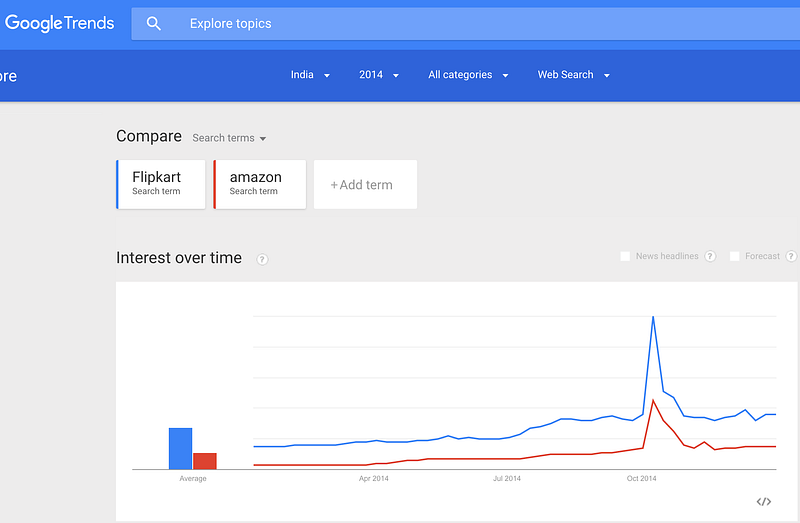Click the blue Average bar for Flipkart
The image size is (800, 523).
pos(181,449)
